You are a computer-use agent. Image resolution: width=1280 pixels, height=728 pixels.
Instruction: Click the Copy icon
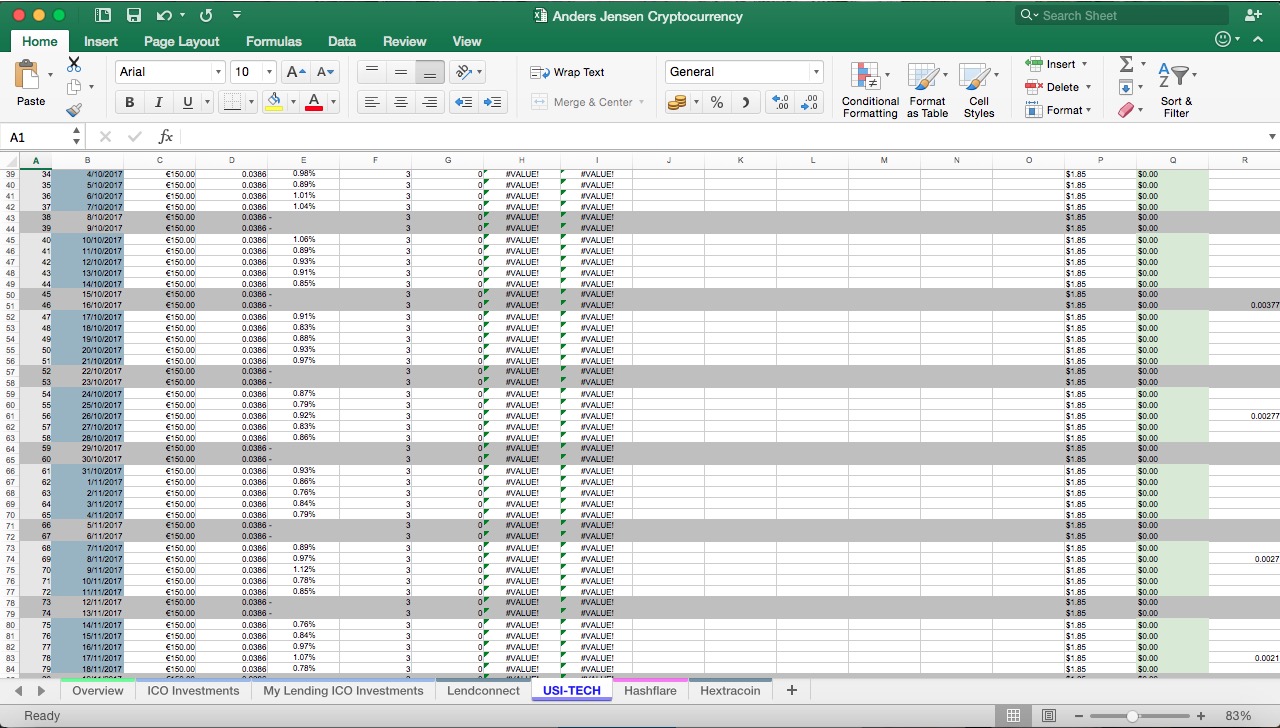(x=75, y=87)
